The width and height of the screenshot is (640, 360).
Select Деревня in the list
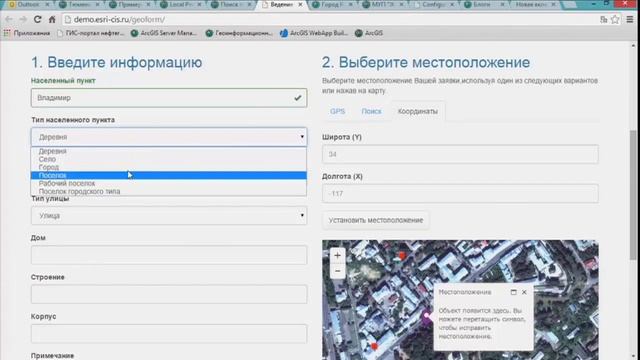pyautogui.click(x=169, y=151)
